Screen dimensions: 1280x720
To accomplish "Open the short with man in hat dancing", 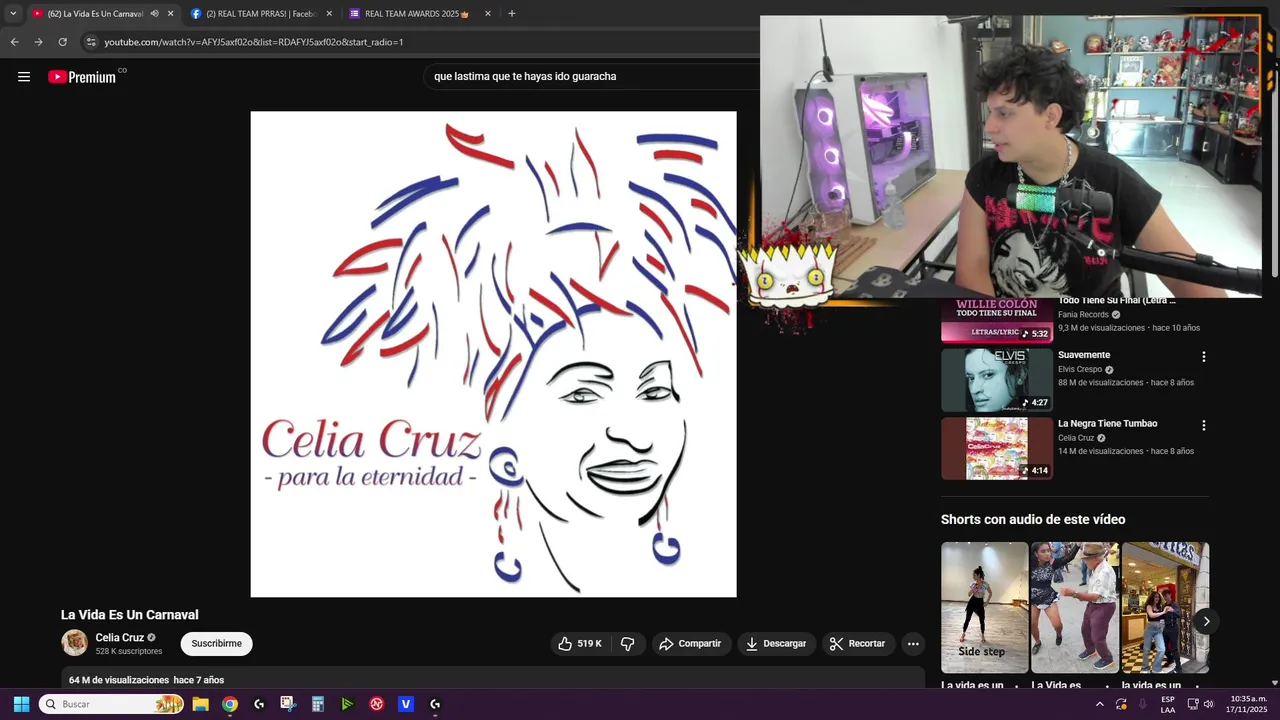I will [x=1075, y=607].
